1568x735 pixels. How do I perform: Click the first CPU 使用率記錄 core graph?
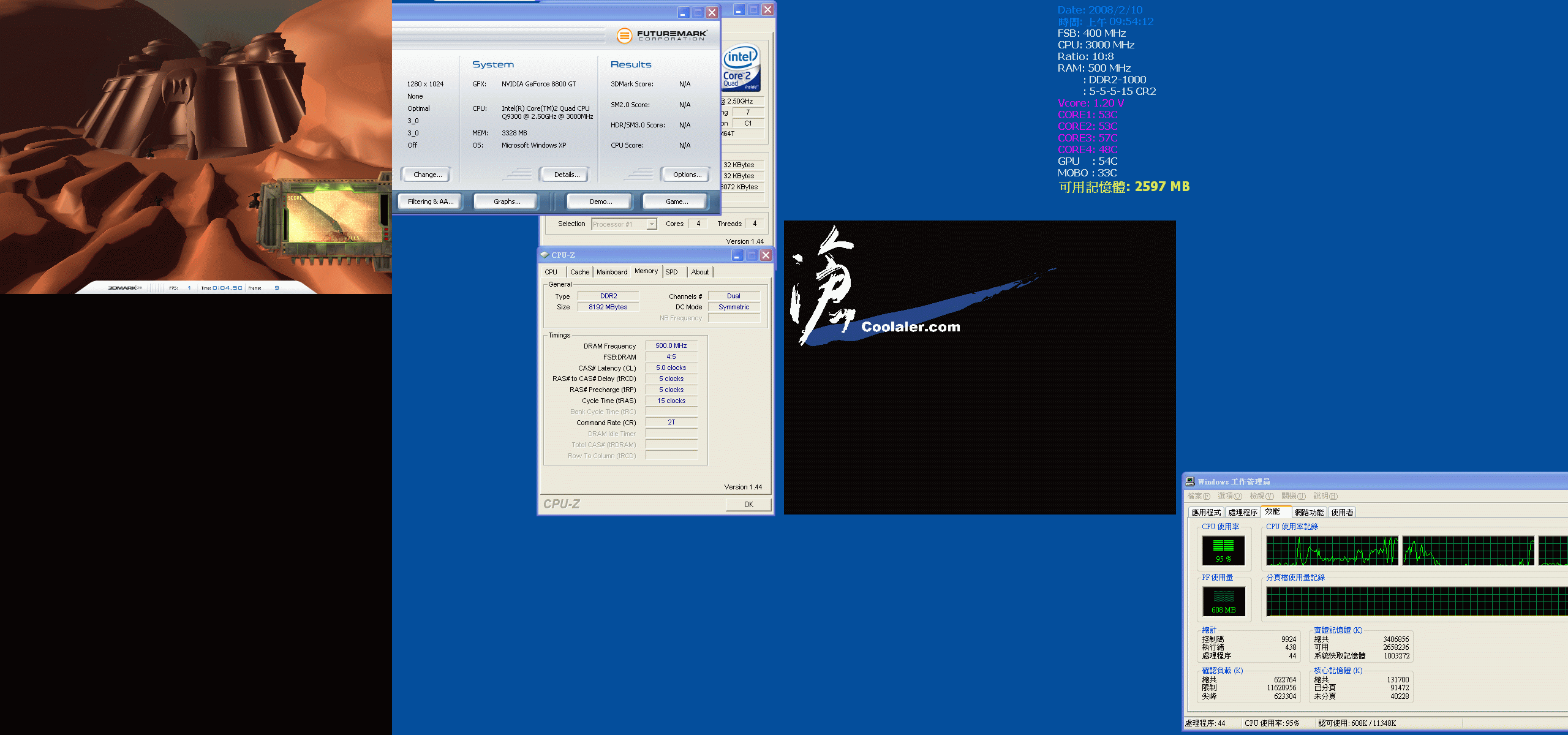click(1333, 551)
